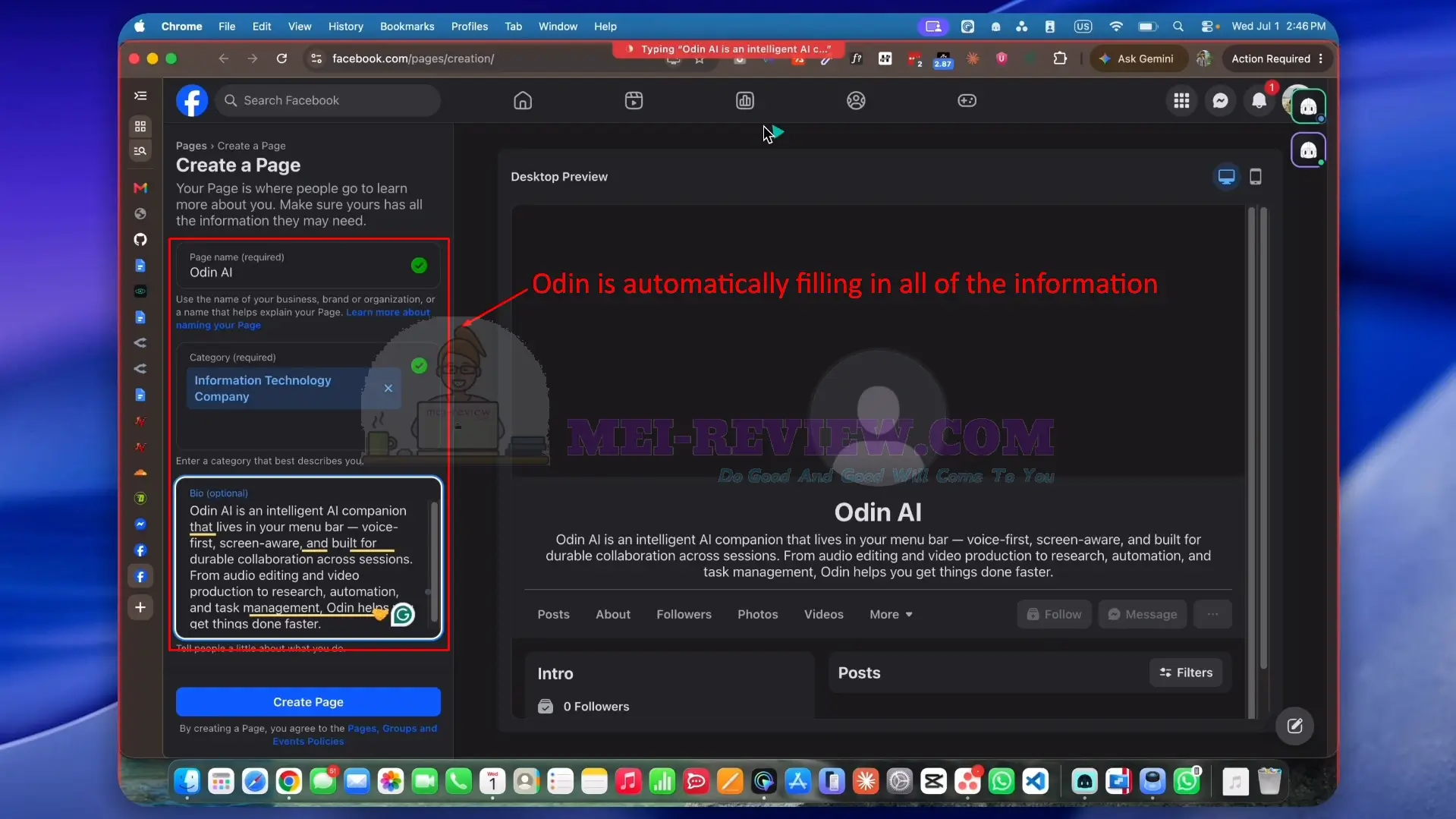Open the notifications bell
This screenshot has height=819, width=1456.
(x=1259, y=100)
